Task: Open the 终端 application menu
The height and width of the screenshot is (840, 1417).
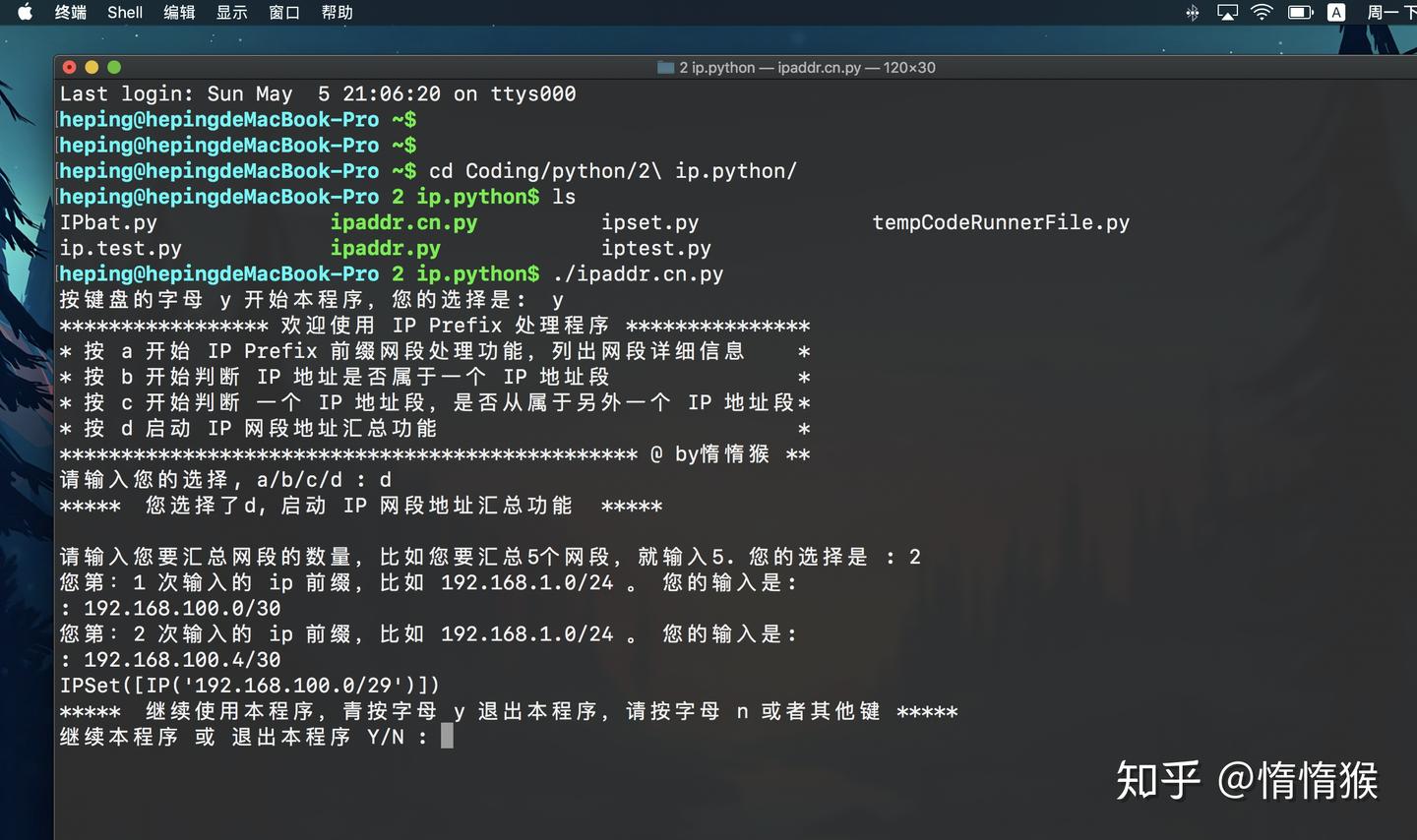Action: tap(70, 13)
